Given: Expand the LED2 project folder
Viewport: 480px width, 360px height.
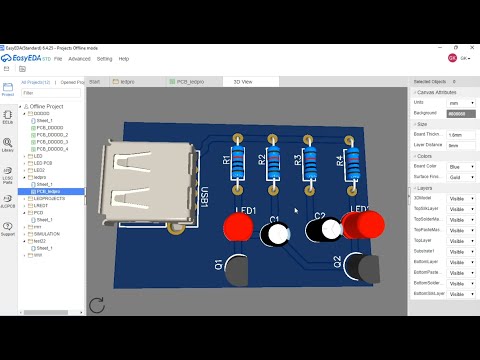Looking at the screenshot, I should [x=24, y=170].
